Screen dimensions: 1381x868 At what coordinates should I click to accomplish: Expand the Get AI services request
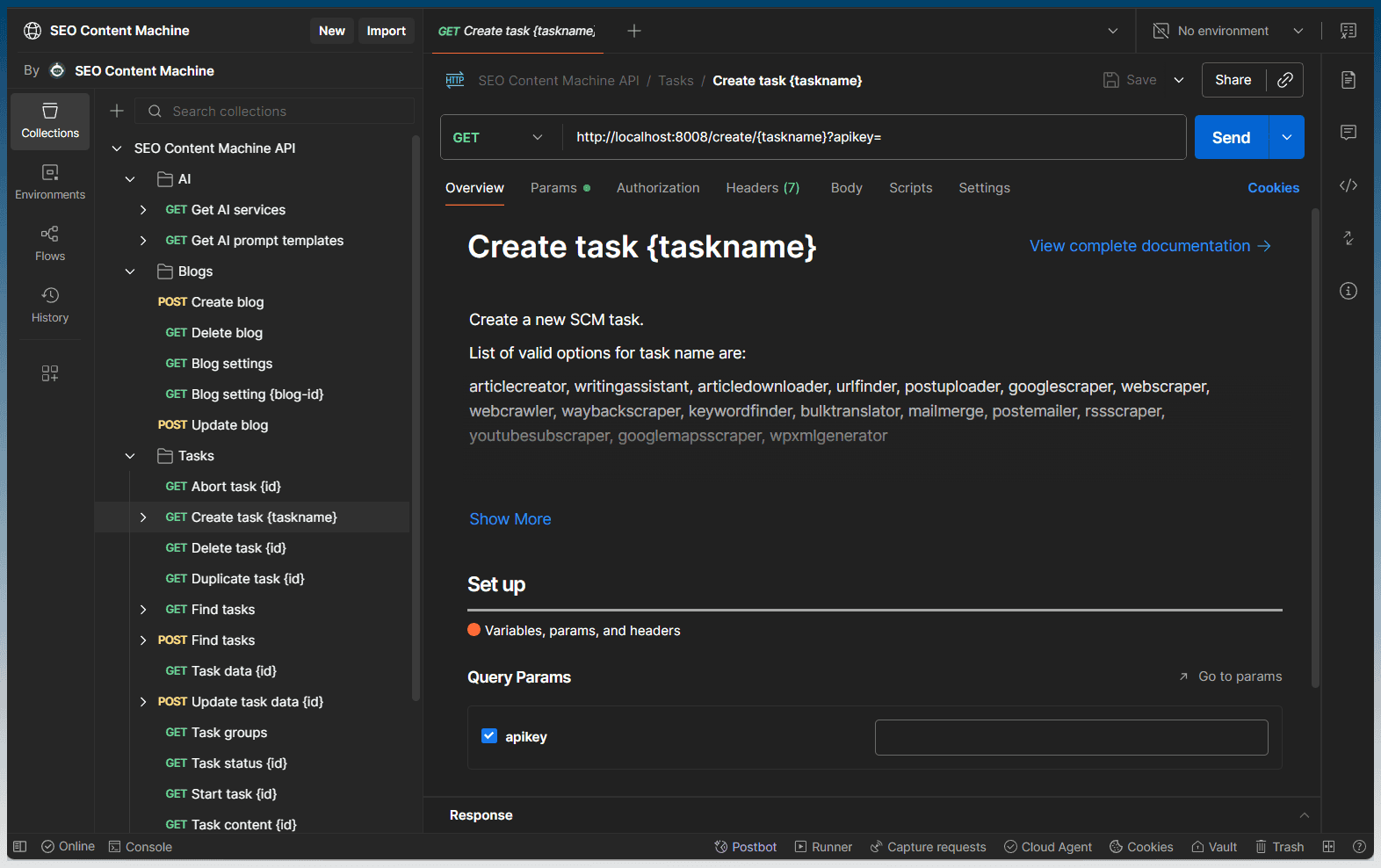[x=143, y=210]
